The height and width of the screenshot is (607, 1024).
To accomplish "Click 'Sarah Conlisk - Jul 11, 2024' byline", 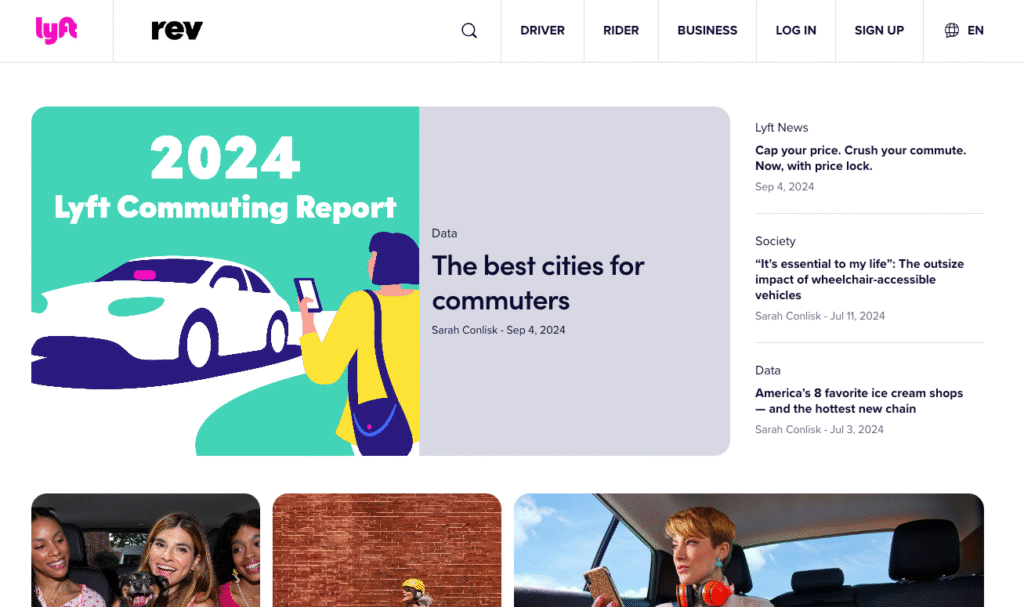I will (820, 316).
